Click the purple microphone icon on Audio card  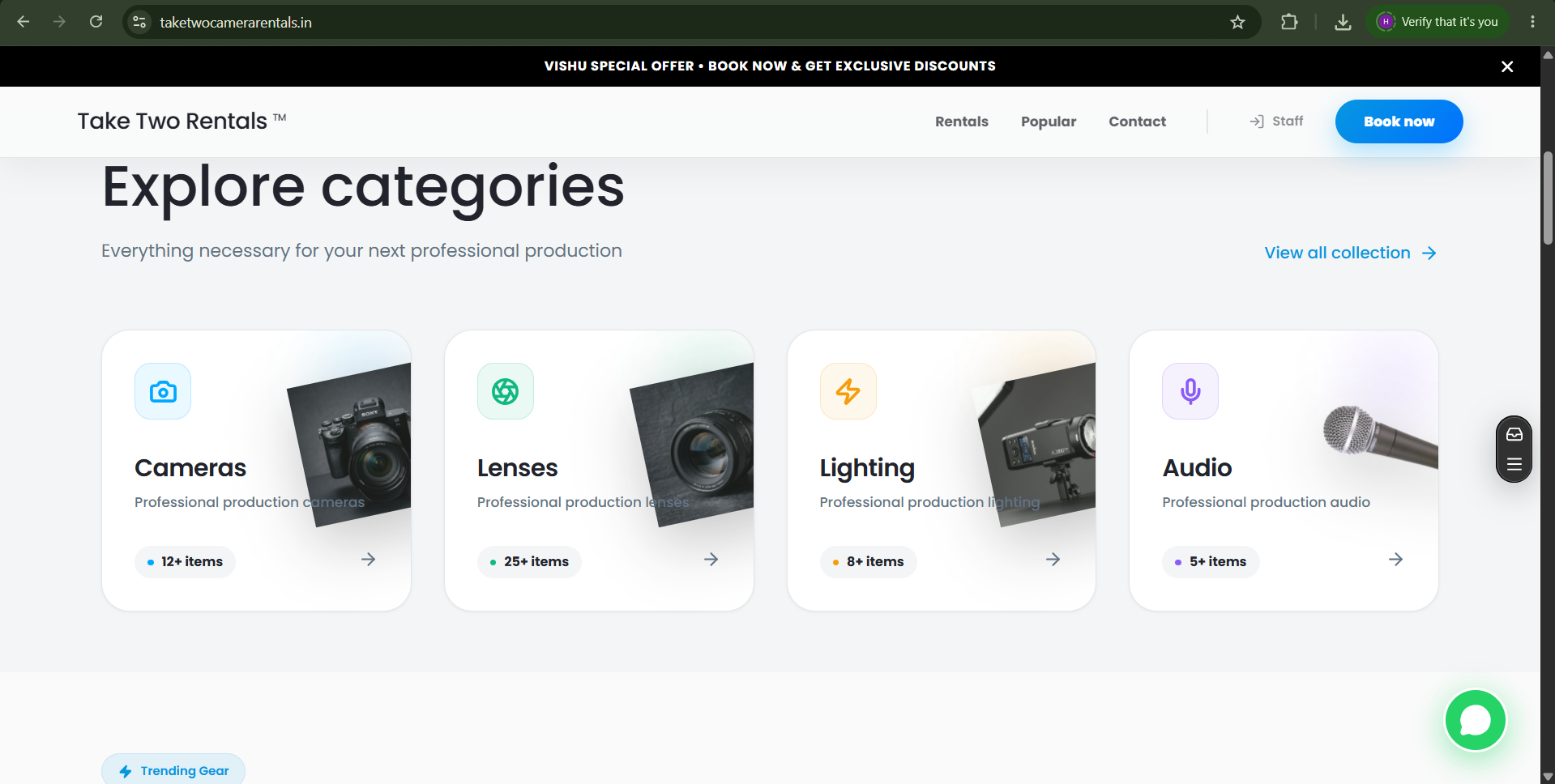coord(1190,391)
